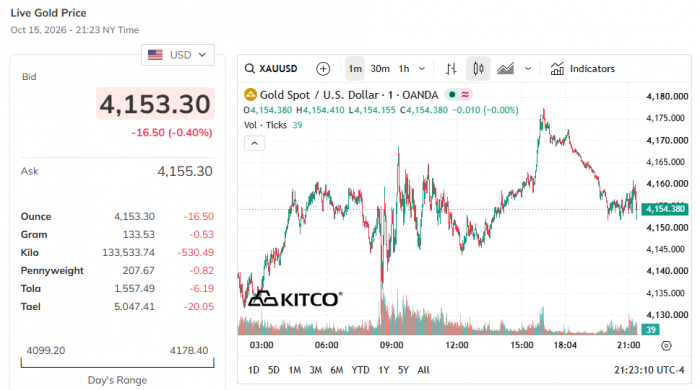Set the chart range to 3M
This screenshot has height=390, width=700.
pyautogui.click(x=316, y=370)
